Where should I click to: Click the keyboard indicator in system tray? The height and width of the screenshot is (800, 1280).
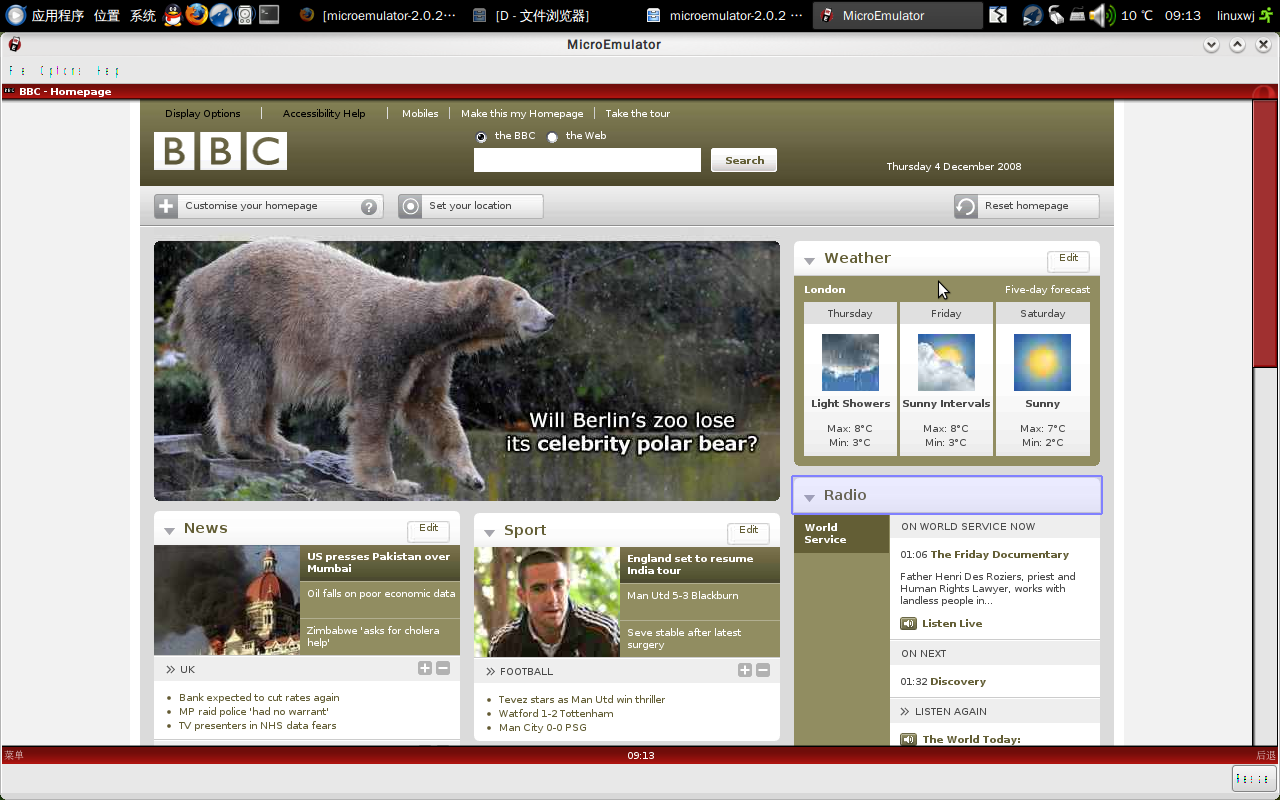coord(1078,15)
